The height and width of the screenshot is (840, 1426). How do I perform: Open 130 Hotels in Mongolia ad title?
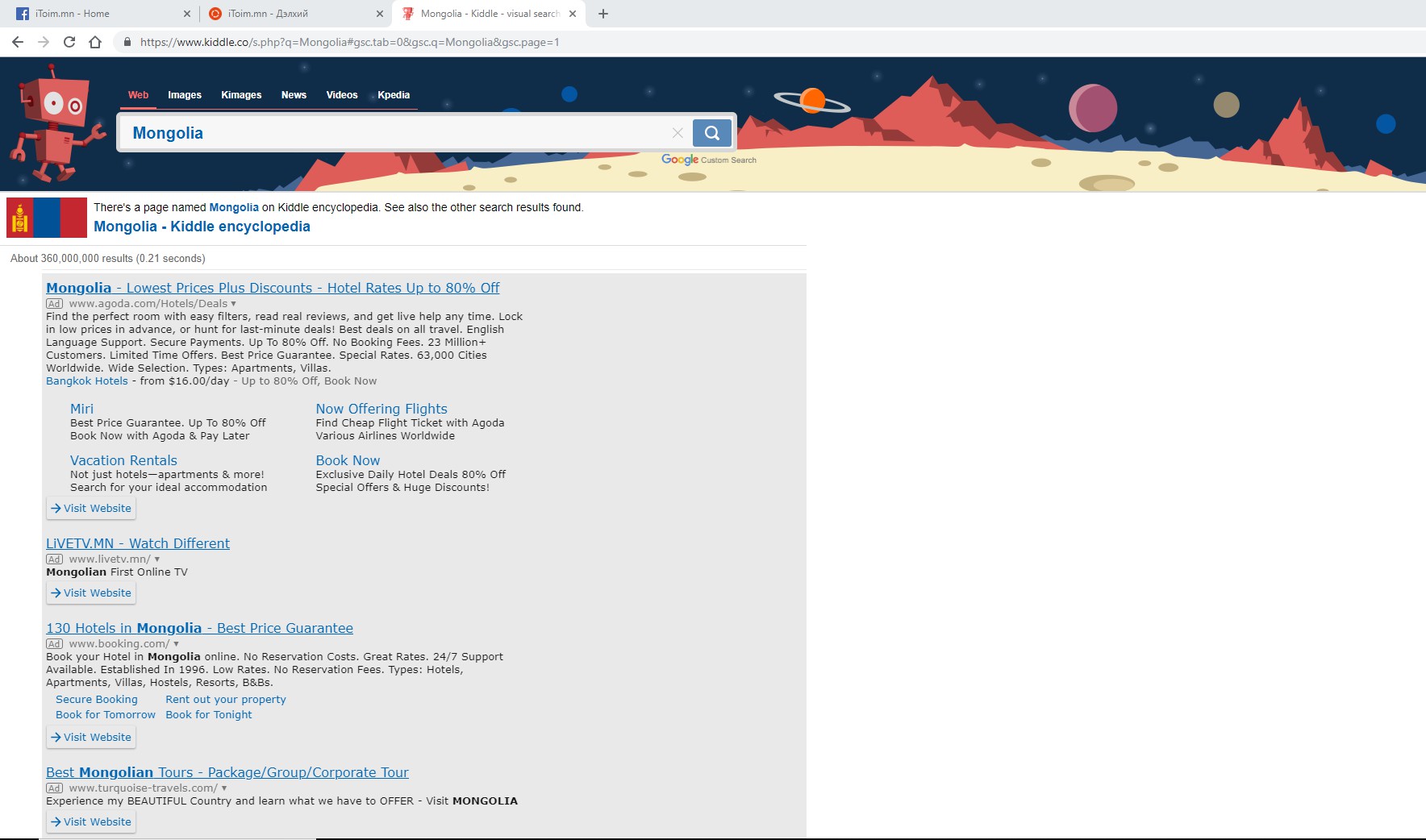point(199,628)
